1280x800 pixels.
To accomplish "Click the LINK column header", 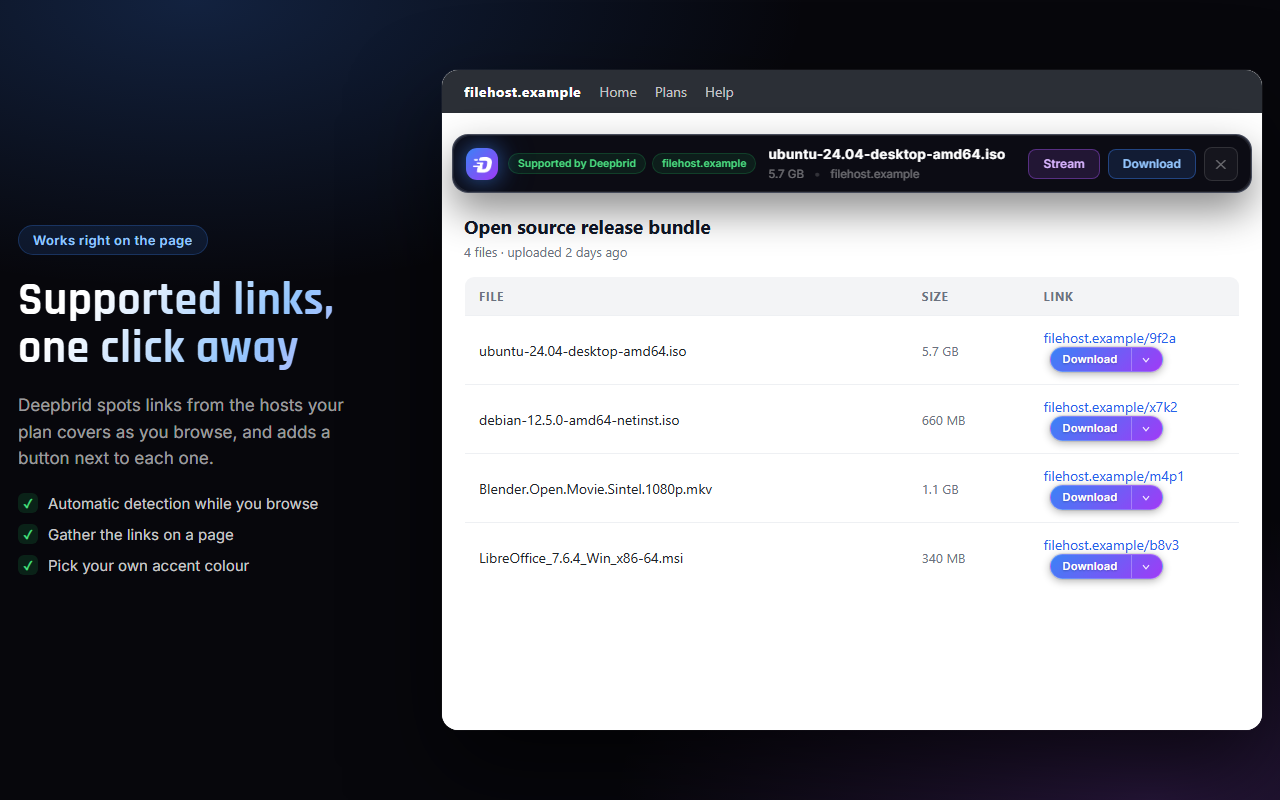I will click(1058, 297).
